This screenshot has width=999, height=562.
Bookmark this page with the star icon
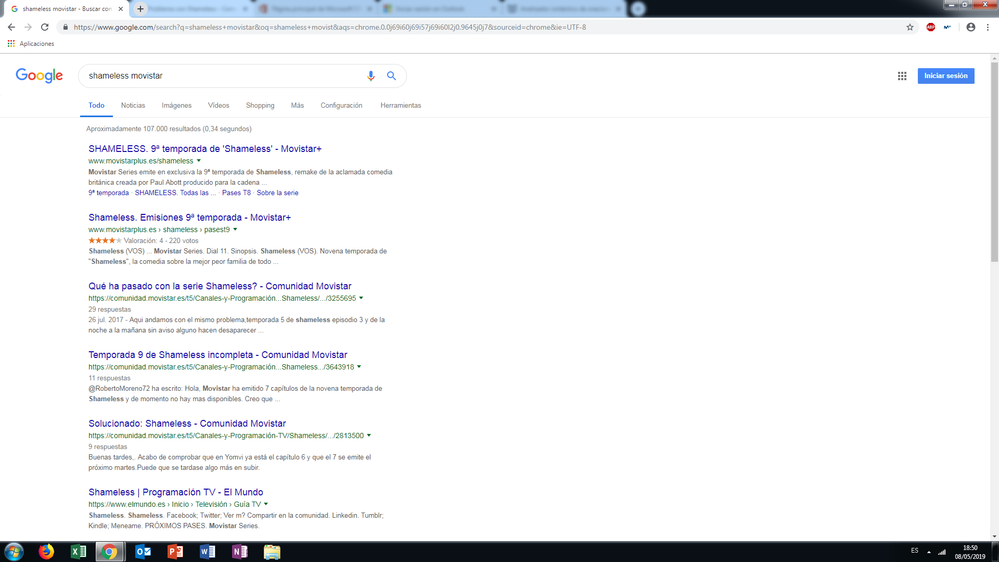[910, 27]
